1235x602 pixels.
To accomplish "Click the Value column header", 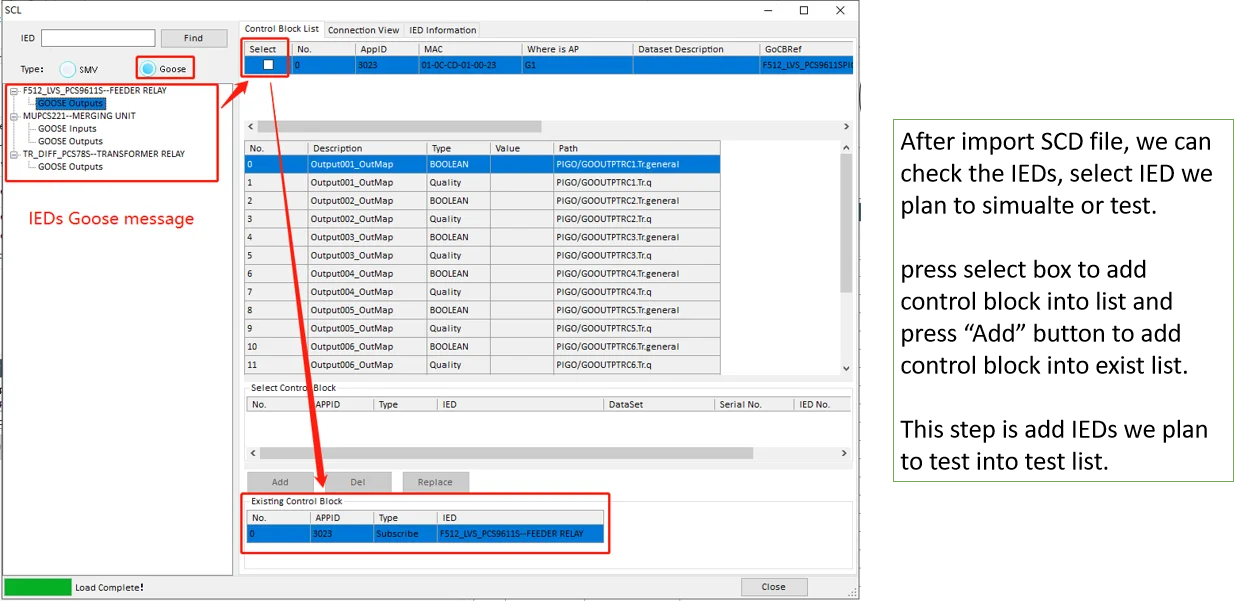I will pos(522,148).
